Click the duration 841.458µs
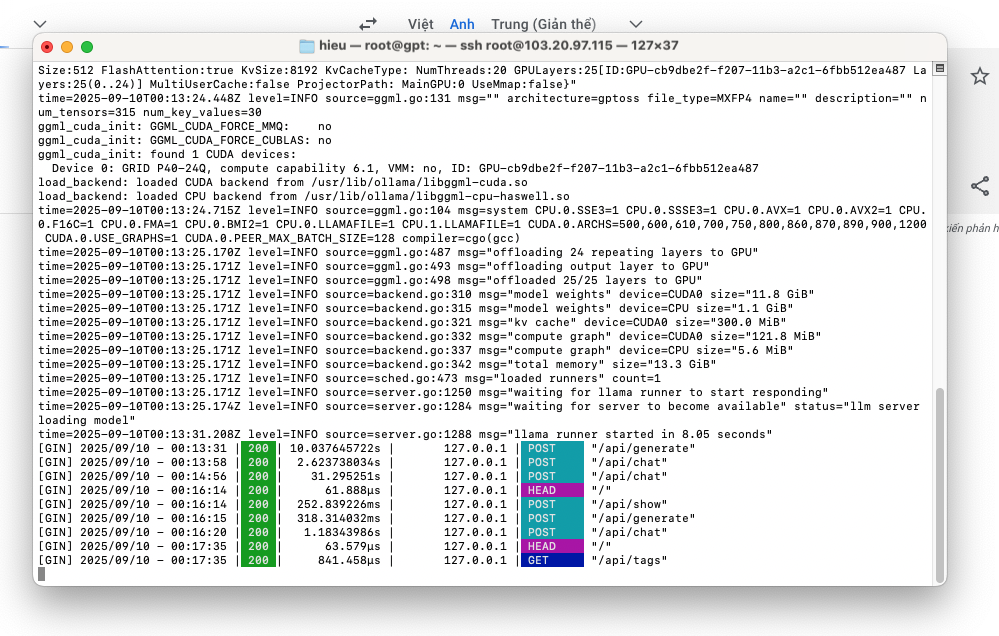The image size is (999, 636). pos(349,560)
